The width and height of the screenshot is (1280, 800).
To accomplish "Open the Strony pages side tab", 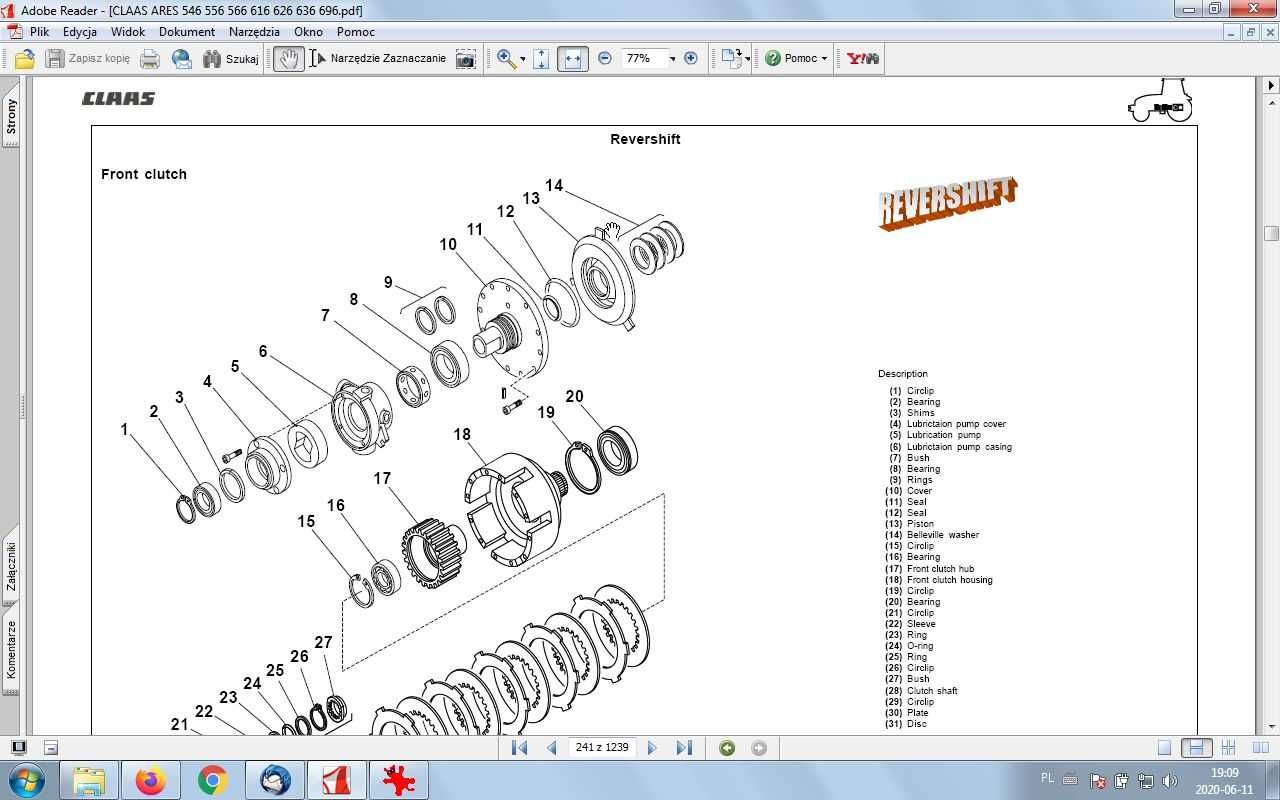I will click(x=11, y=116).
